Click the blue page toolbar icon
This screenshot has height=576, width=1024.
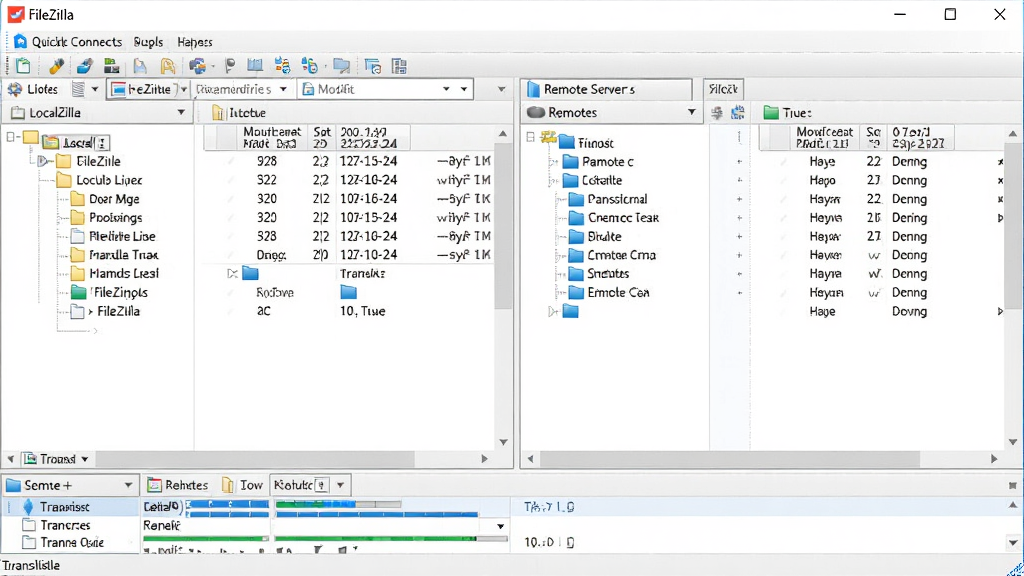click(140, 65)
